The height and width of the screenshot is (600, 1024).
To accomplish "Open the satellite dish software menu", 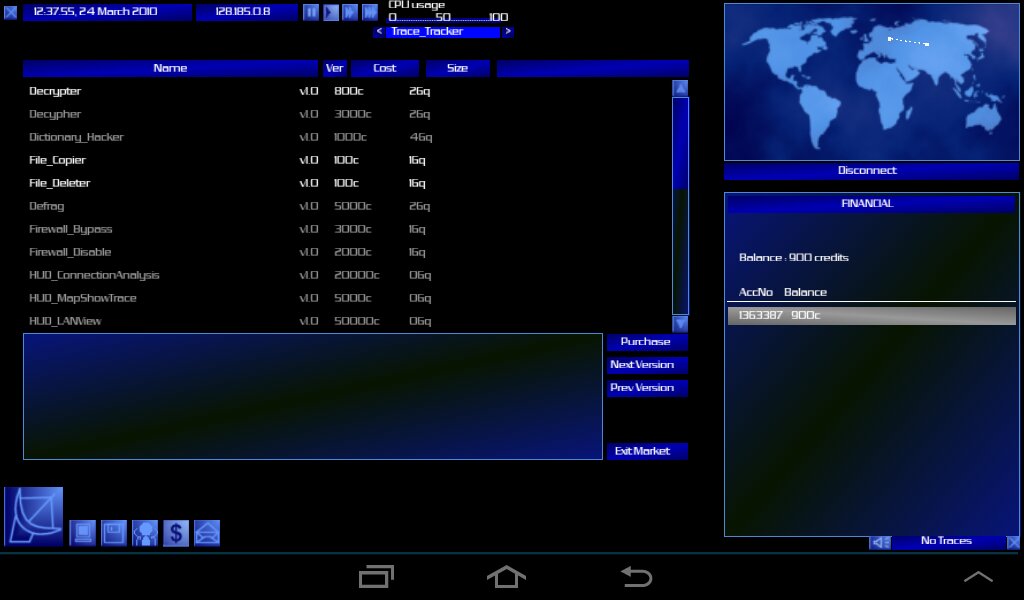I will point(34,516).
